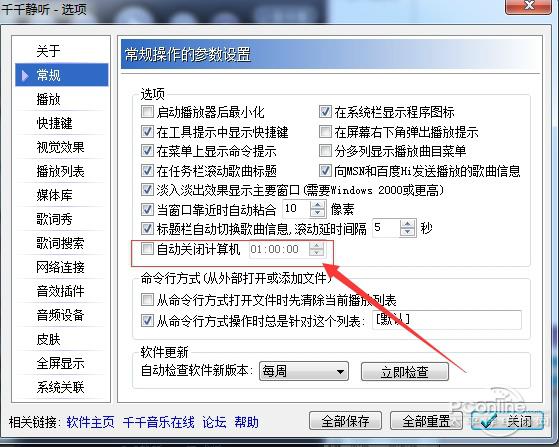Click the default playlist text field
The width and height of the screenshot is (559, 447).
click(x=447, y=320)
